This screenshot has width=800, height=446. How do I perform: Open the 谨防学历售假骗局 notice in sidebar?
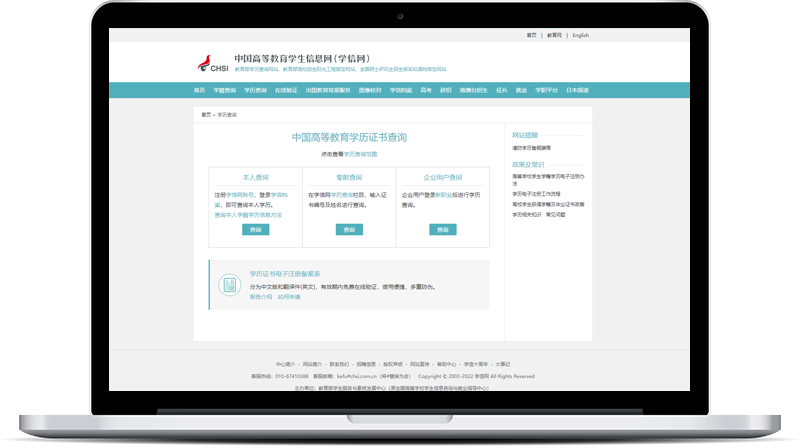[x=532, y=148]
